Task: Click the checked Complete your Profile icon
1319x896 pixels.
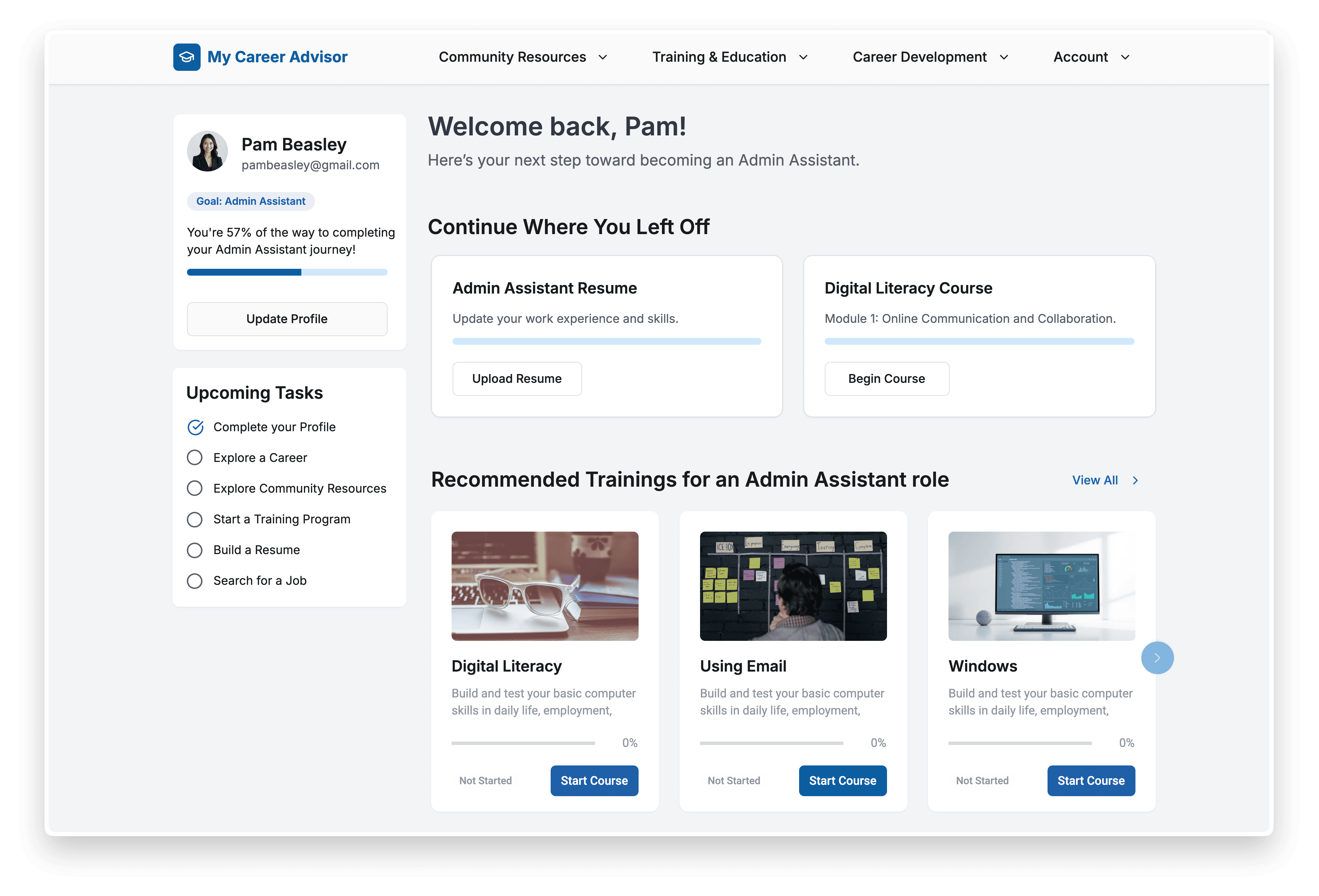Action: (195, 427)
